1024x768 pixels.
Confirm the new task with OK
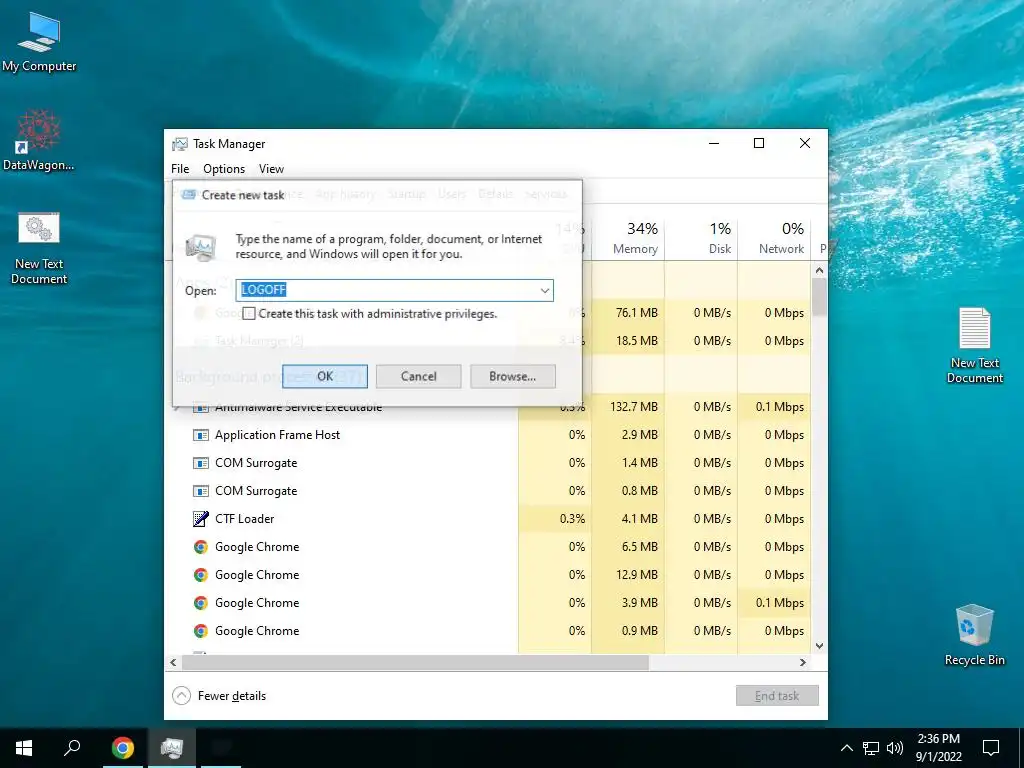(x=325, y=376)
